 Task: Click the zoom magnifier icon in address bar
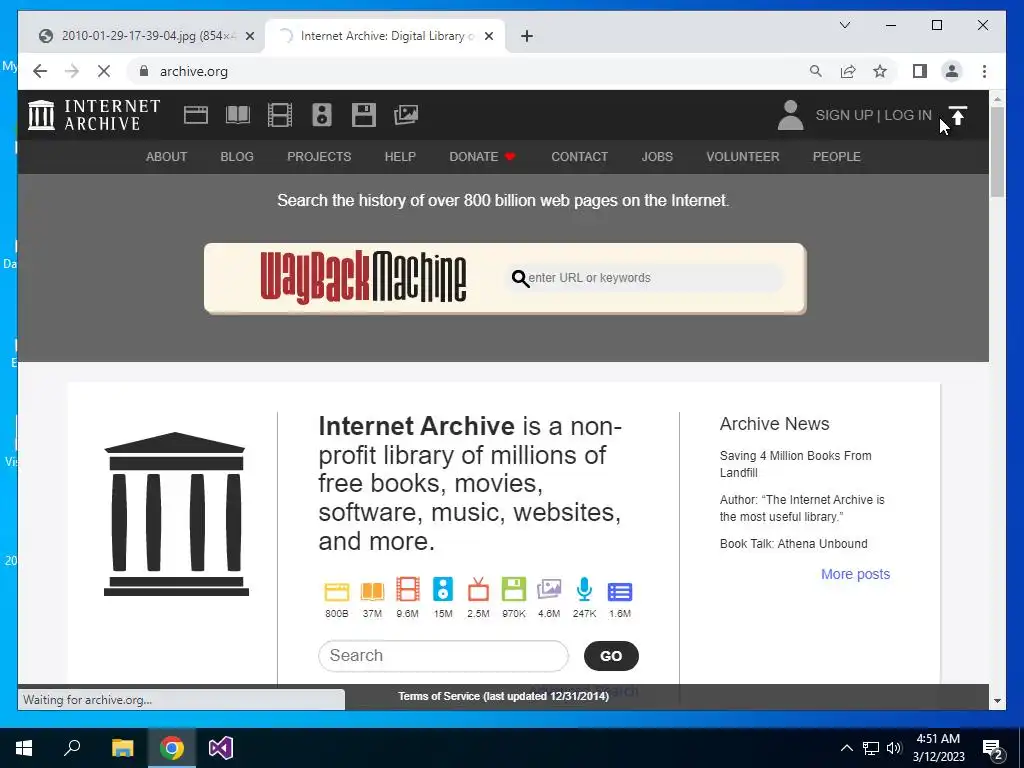click(x=816, y=71)
